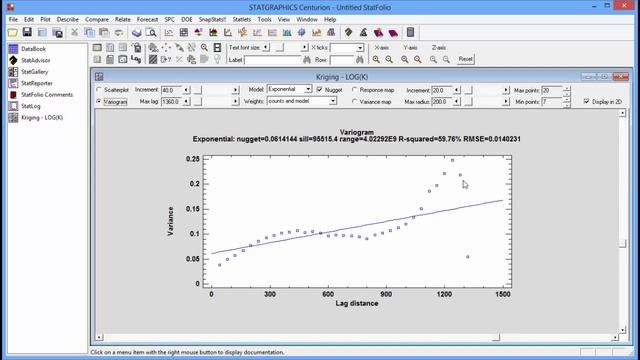640x360 pixels.
Task: Toggle the Nugget checkbox
Action: [x=320, y=89]
